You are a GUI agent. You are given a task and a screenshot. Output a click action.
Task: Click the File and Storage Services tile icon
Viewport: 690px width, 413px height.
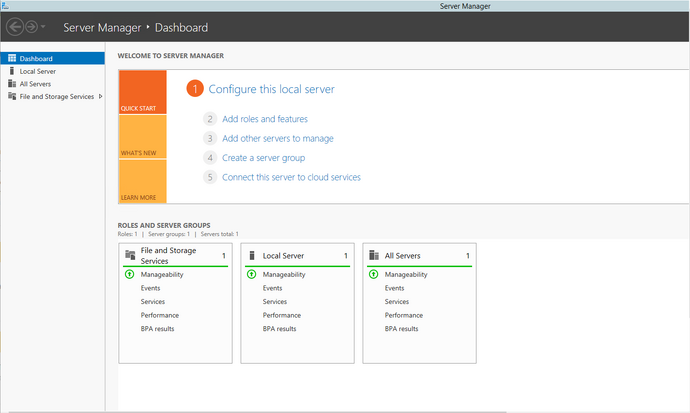pos(130,255)
